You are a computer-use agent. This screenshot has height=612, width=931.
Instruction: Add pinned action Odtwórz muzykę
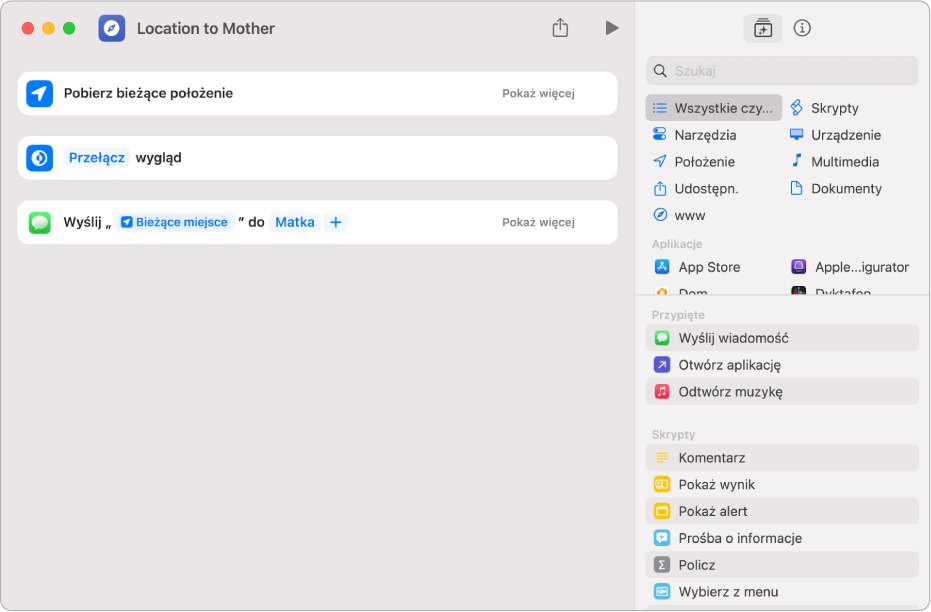pyautogui.click(x=782, y=391)
